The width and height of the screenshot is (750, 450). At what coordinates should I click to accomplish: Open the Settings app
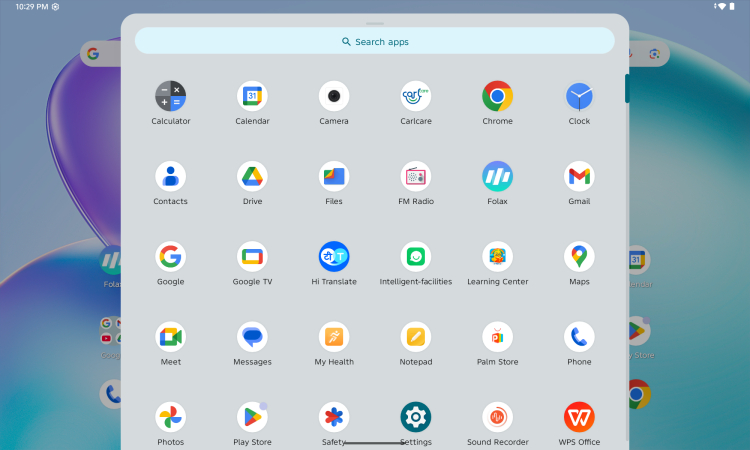[x=416, y=417]
